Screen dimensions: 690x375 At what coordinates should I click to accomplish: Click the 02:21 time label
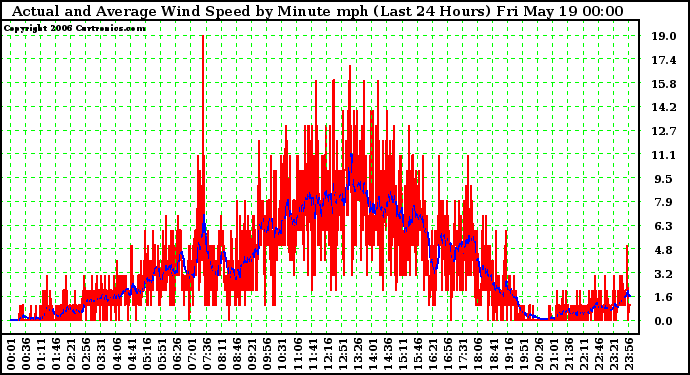pyautogui.click(x=71, y=354)
